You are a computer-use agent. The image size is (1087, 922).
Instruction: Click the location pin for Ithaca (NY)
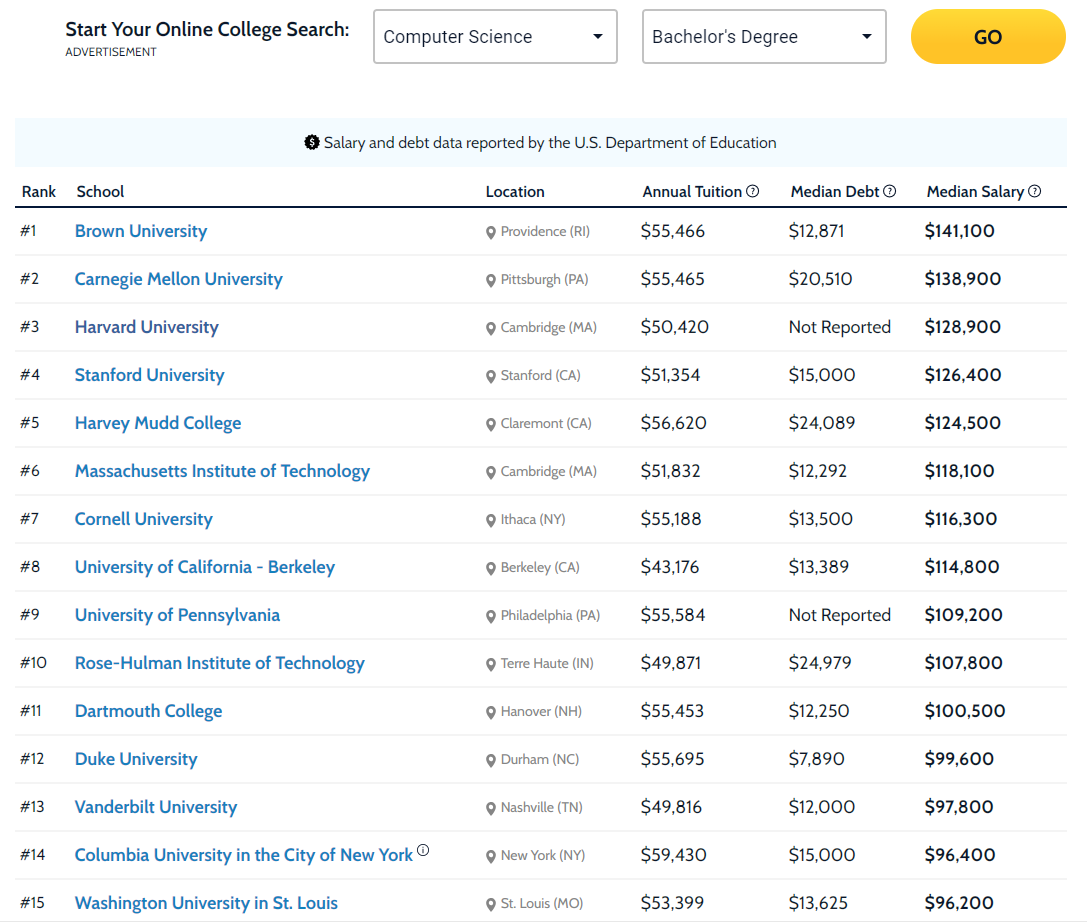[x=491, y=520]
